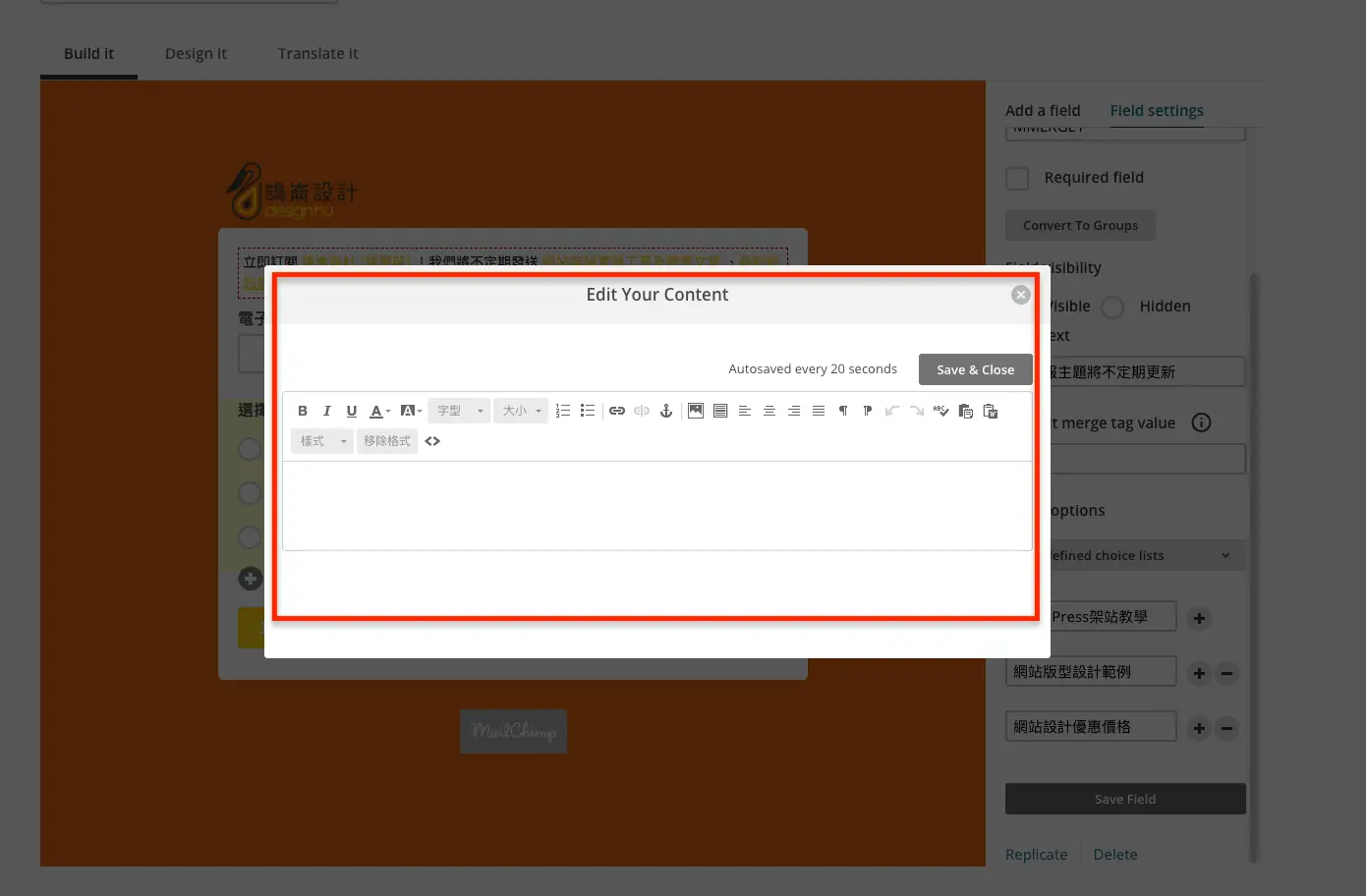Click the Save & Close button

coord(975,369)
